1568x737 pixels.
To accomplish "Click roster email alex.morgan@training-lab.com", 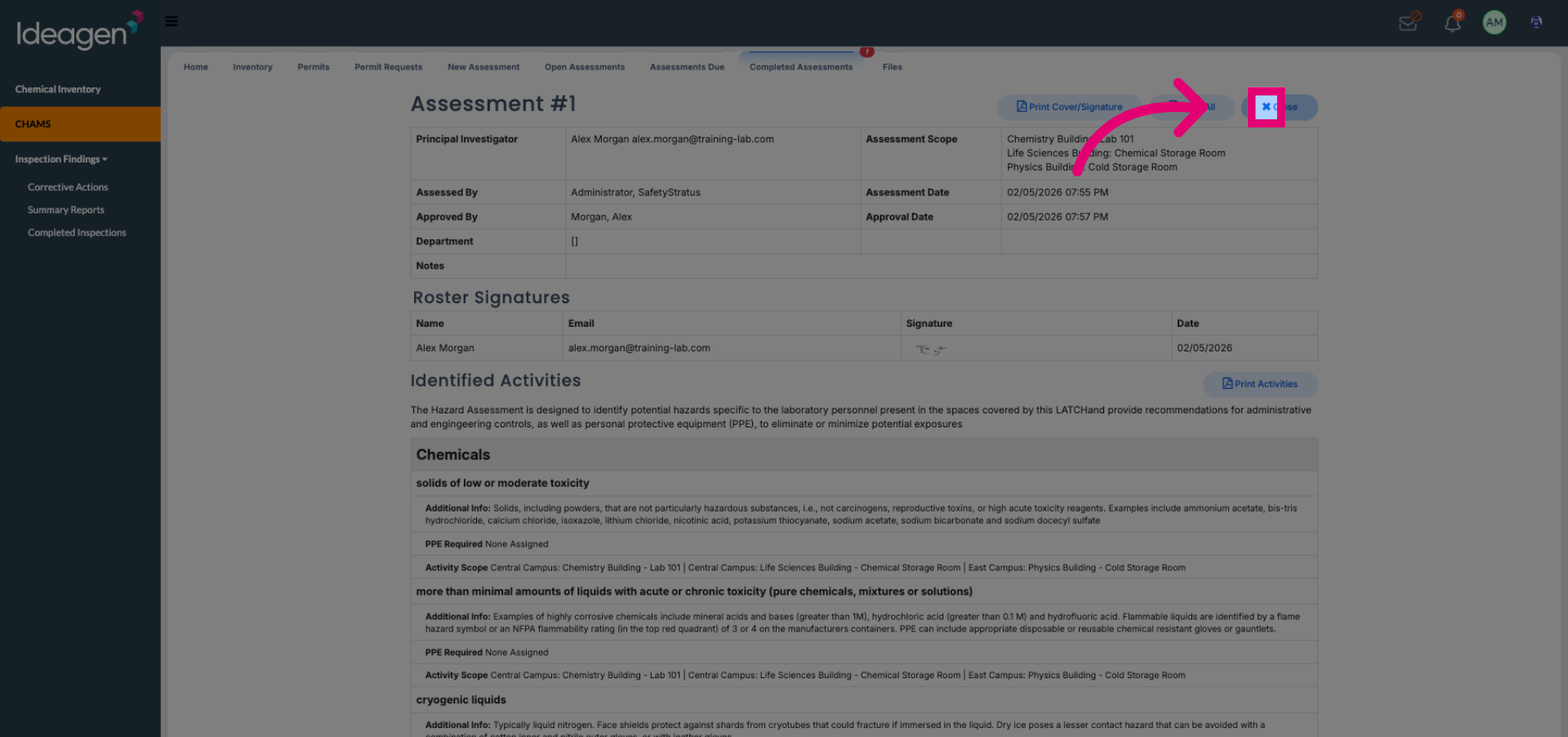I will 639,348.
